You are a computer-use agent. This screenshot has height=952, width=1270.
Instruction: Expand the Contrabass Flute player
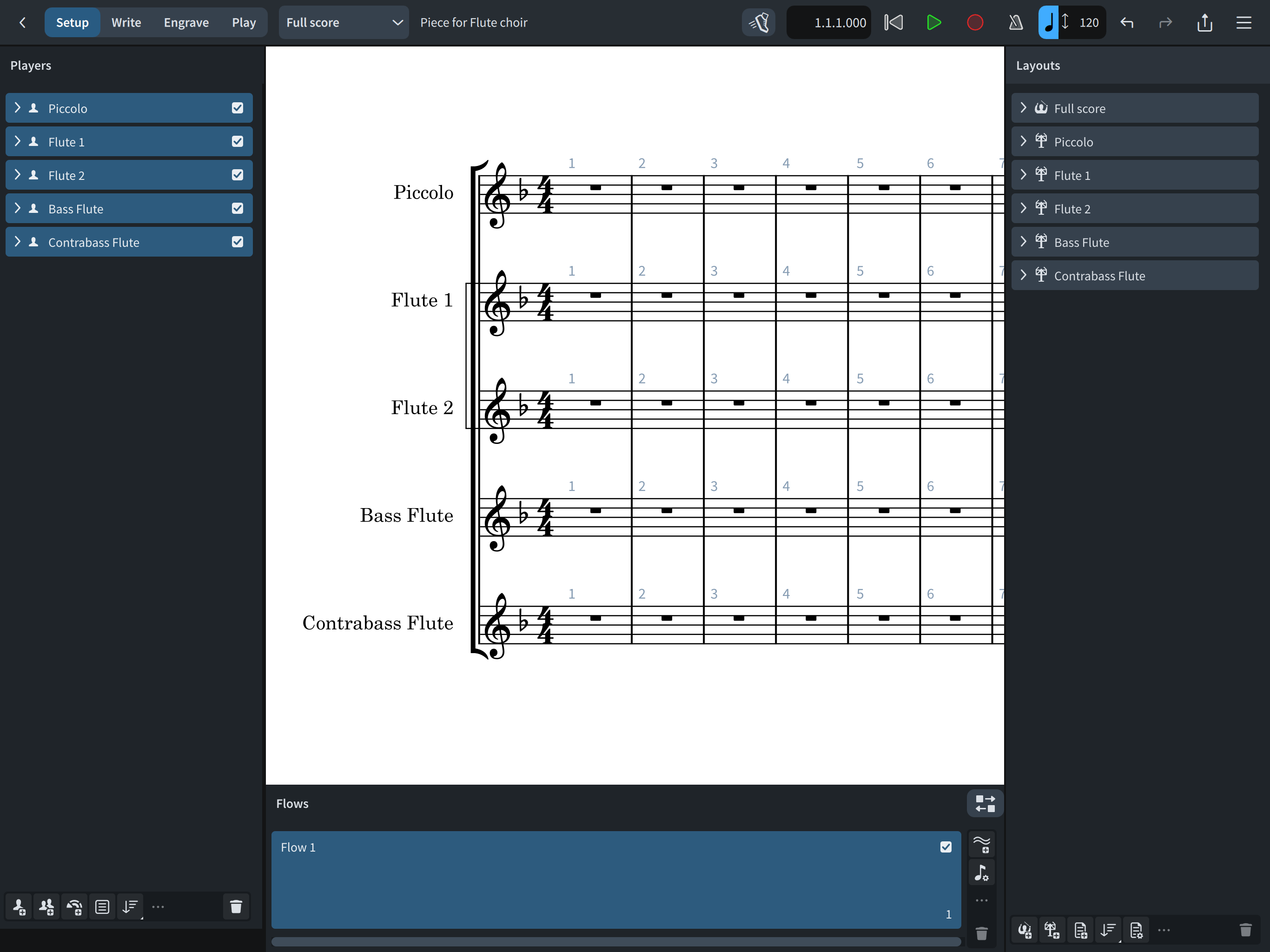(17, 242)
